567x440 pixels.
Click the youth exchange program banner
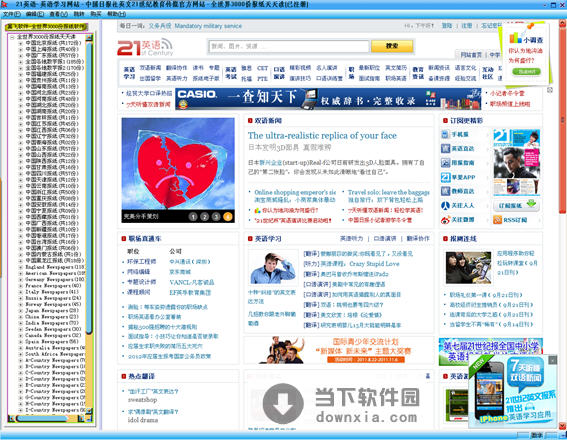(339, 350)
